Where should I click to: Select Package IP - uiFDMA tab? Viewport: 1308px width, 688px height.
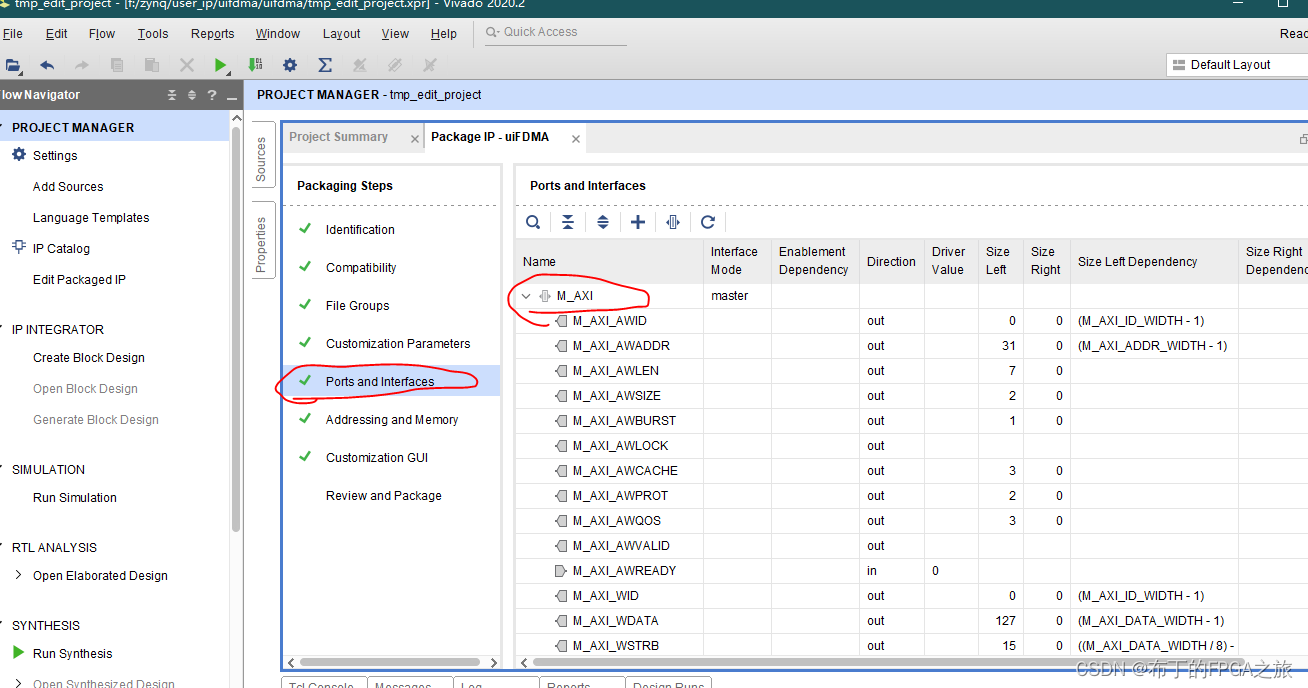pyautogui.click(x=490, y=137)
